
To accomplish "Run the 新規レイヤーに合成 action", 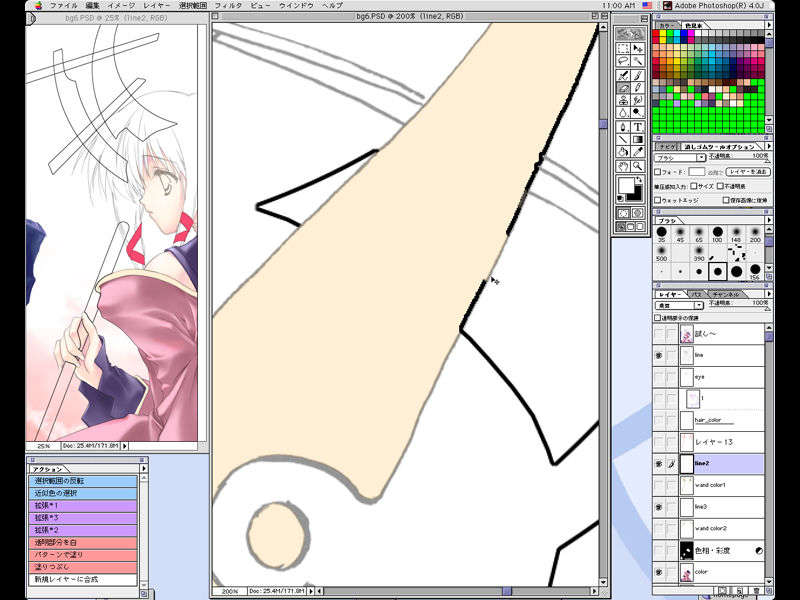I will pos(83,580).
